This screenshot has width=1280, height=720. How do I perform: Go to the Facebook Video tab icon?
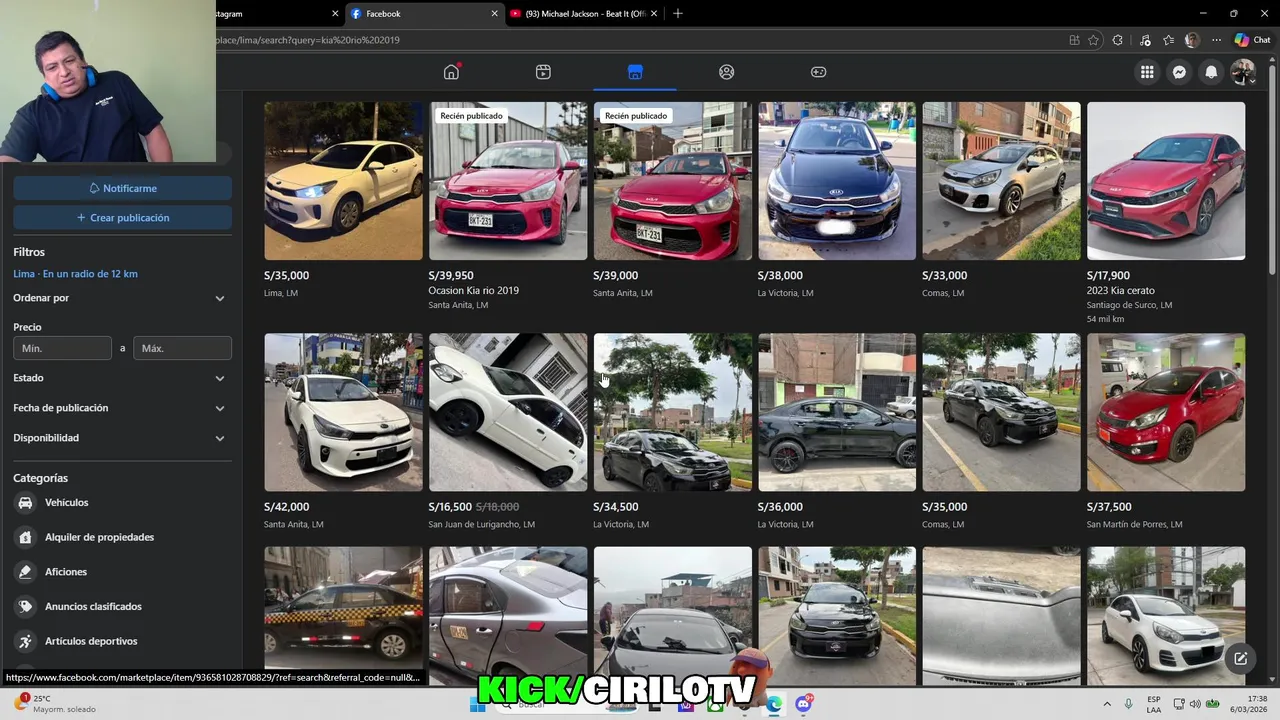[x=543, y=72]
